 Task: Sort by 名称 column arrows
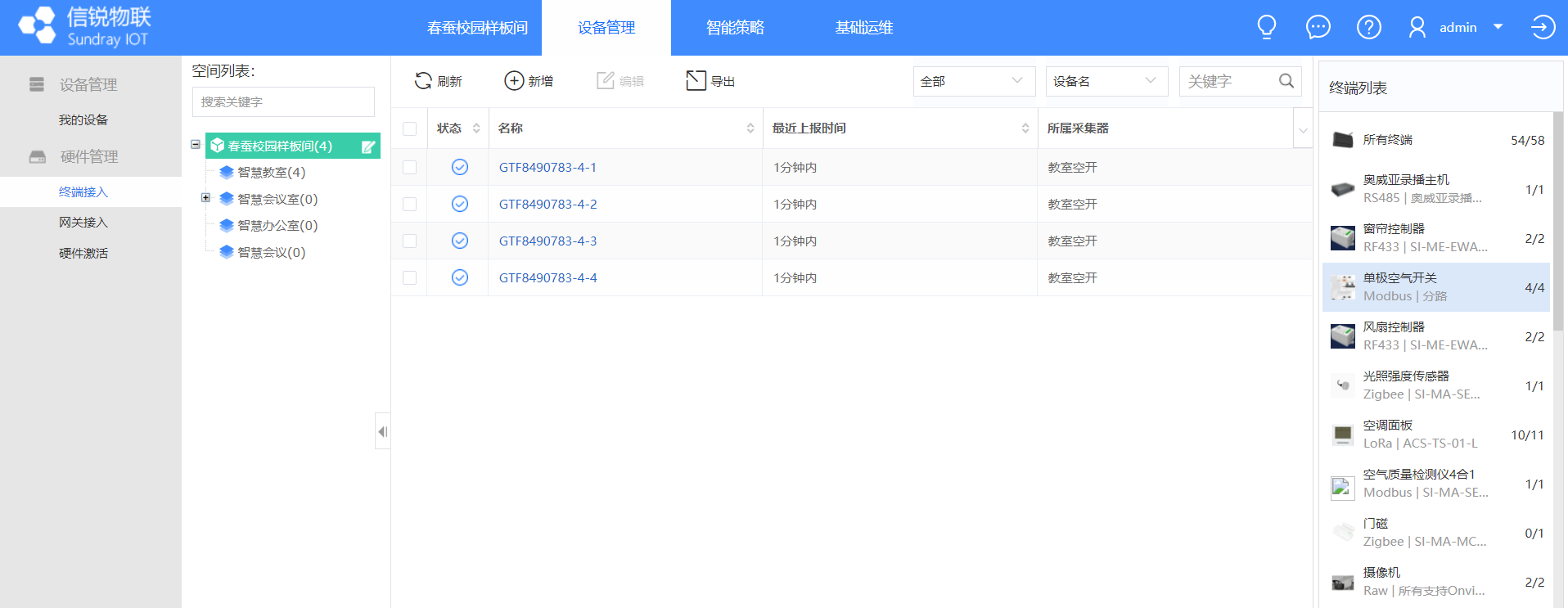pyautogui.click(x=750, y=128)
